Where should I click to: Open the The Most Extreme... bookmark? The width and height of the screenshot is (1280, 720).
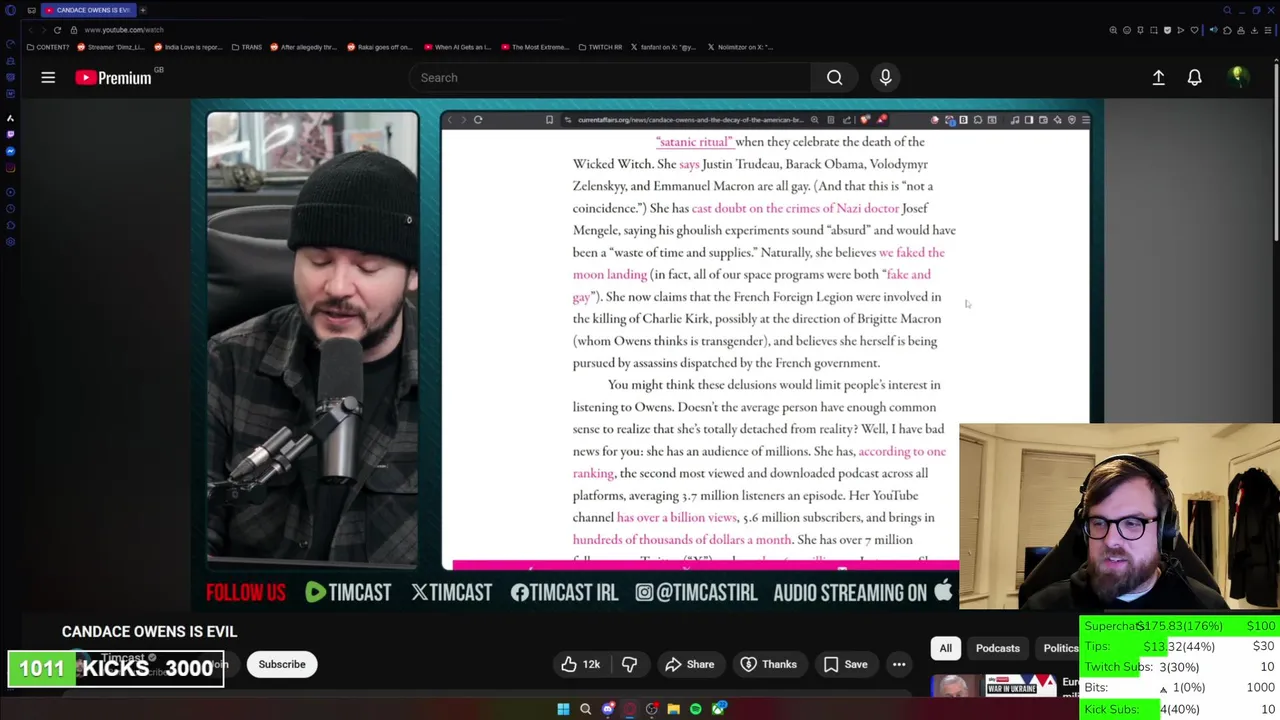535,47
